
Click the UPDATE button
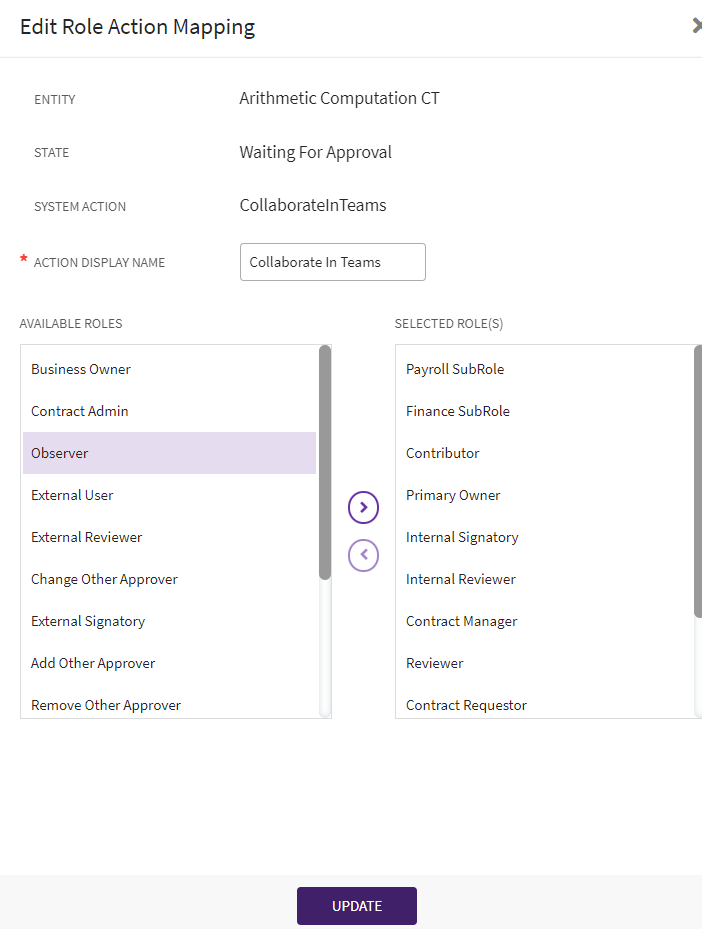click(x=356, y=906)
